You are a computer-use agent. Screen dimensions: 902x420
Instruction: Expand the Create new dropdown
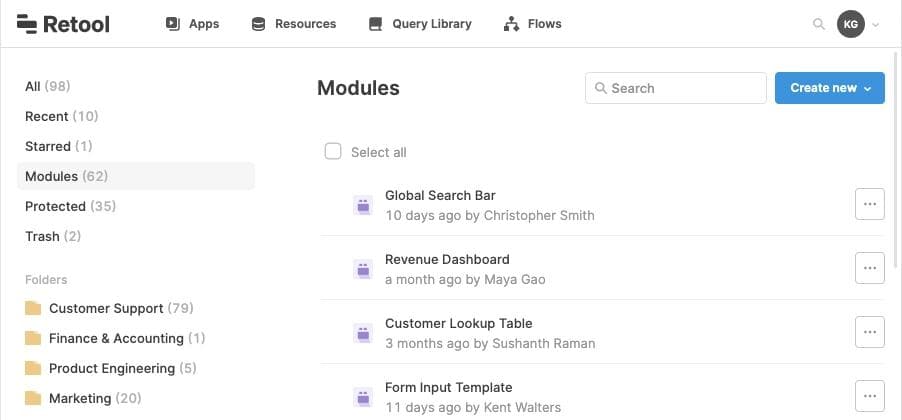(829, 88)
